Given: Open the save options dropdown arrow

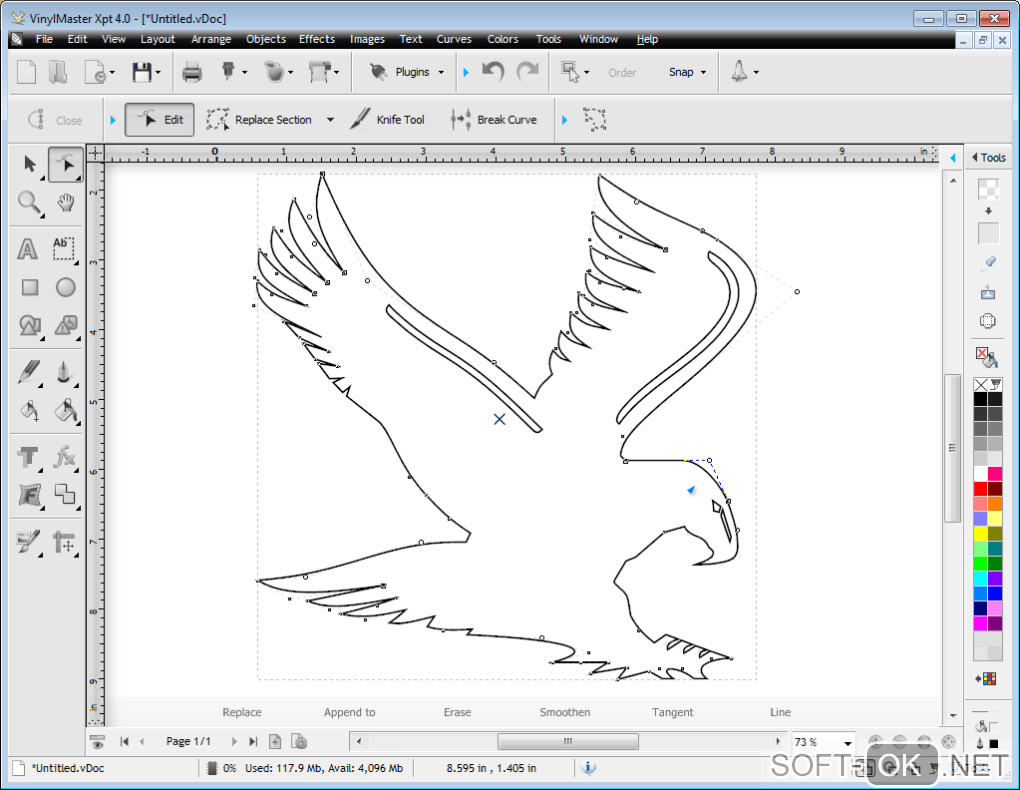Looking at the screenshot, I should (x=158, y=72).
